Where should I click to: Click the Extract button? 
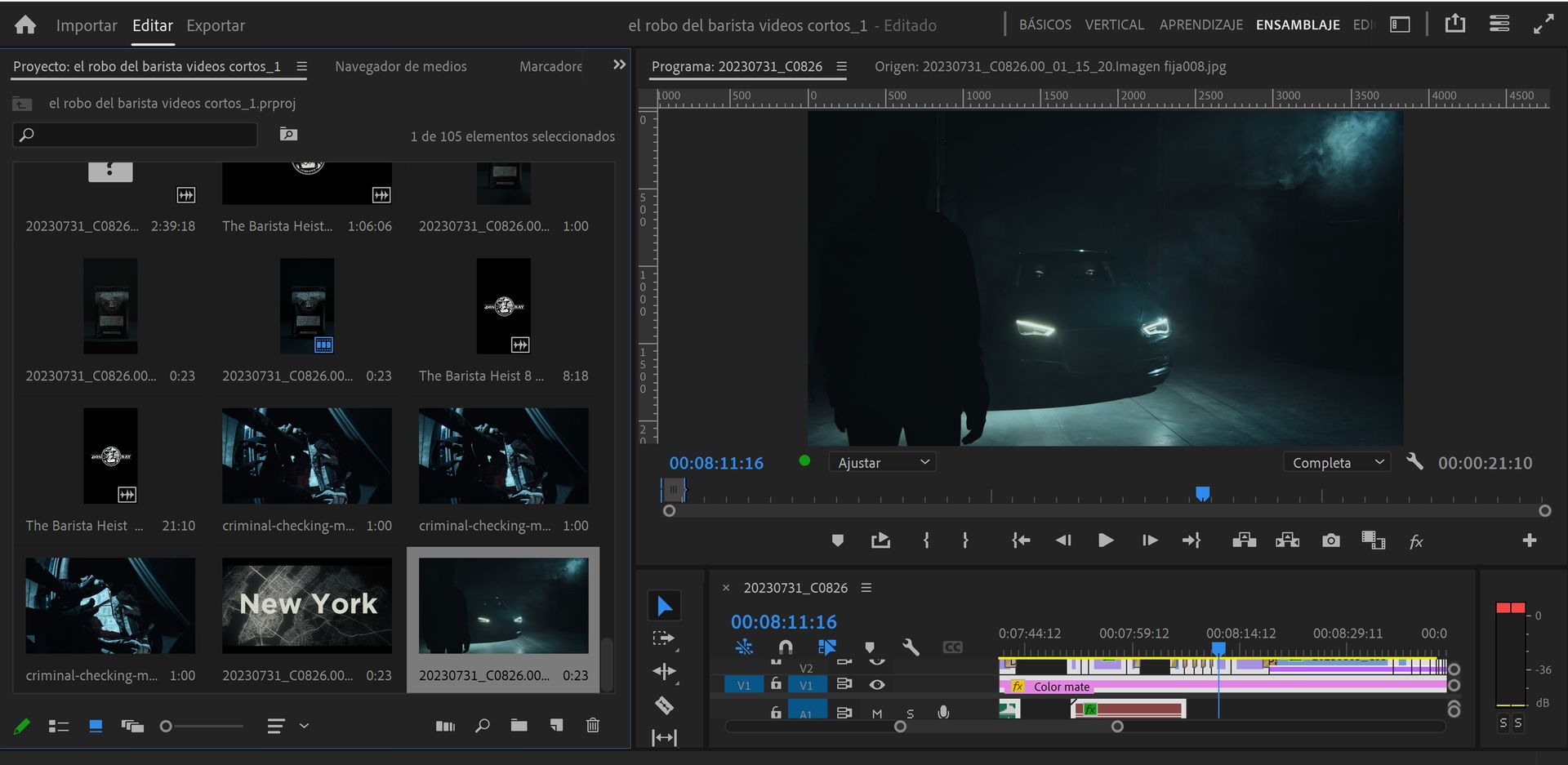click(1287, 540)
